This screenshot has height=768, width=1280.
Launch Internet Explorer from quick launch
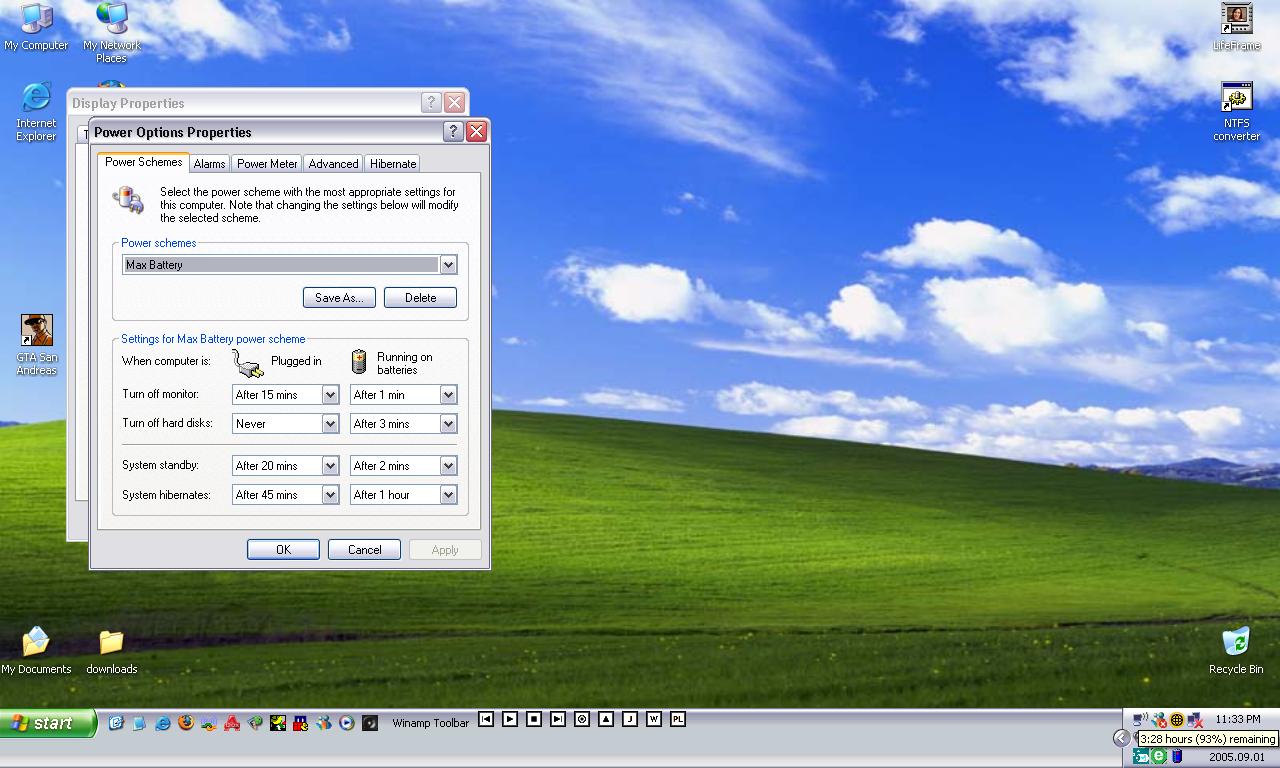click(163, 722)
